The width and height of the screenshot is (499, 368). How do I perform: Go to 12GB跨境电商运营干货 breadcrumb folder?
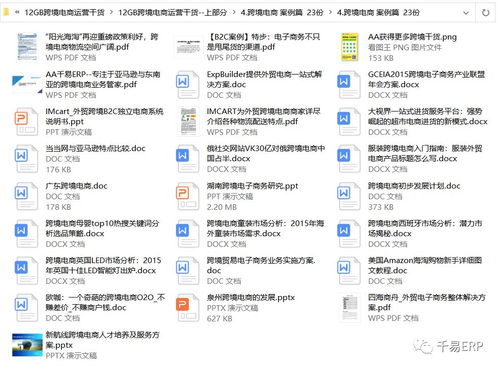coord(64,13)
